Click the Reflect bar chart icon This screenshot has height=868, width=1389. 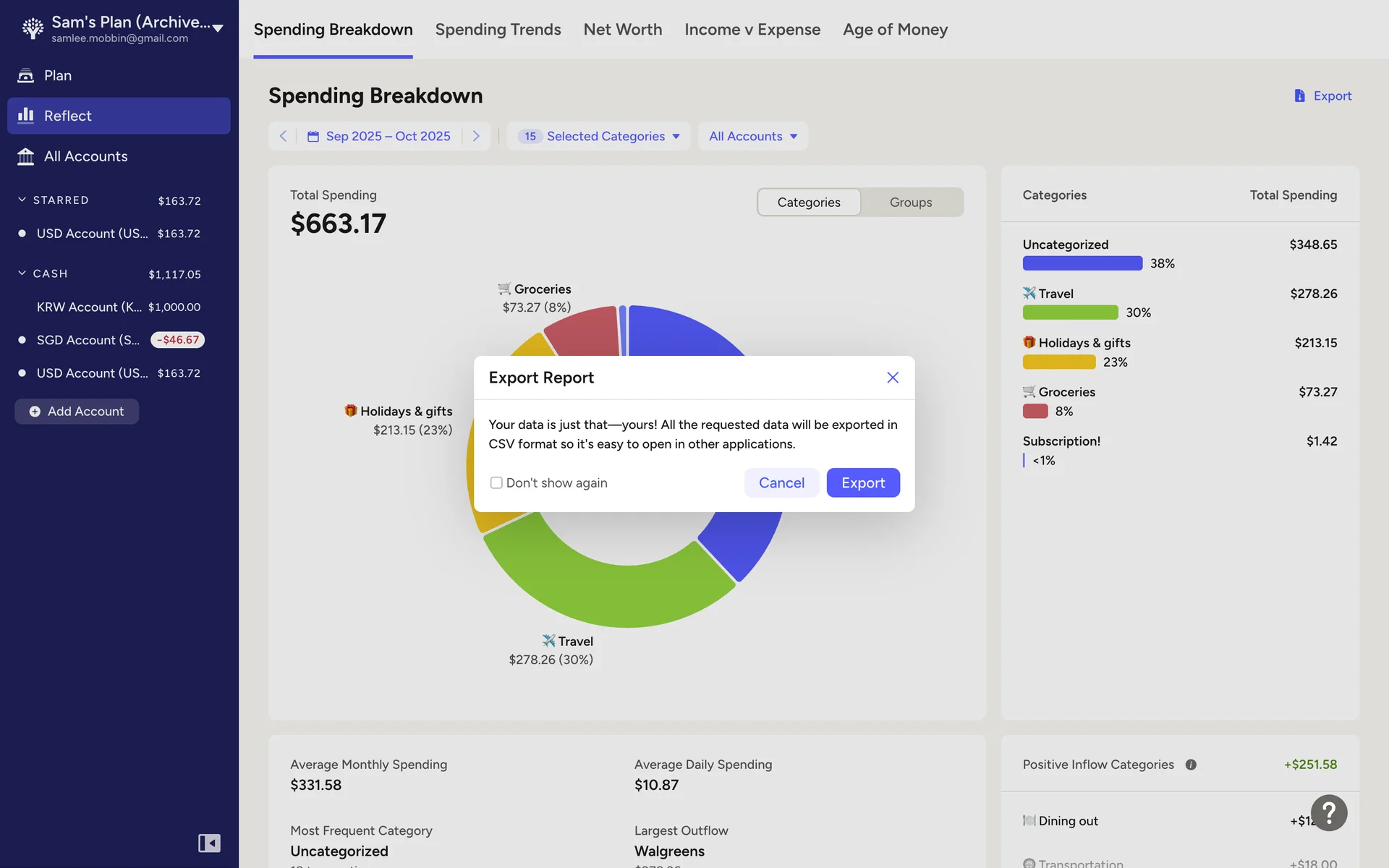pyautogui.click(x=26, y=116)
